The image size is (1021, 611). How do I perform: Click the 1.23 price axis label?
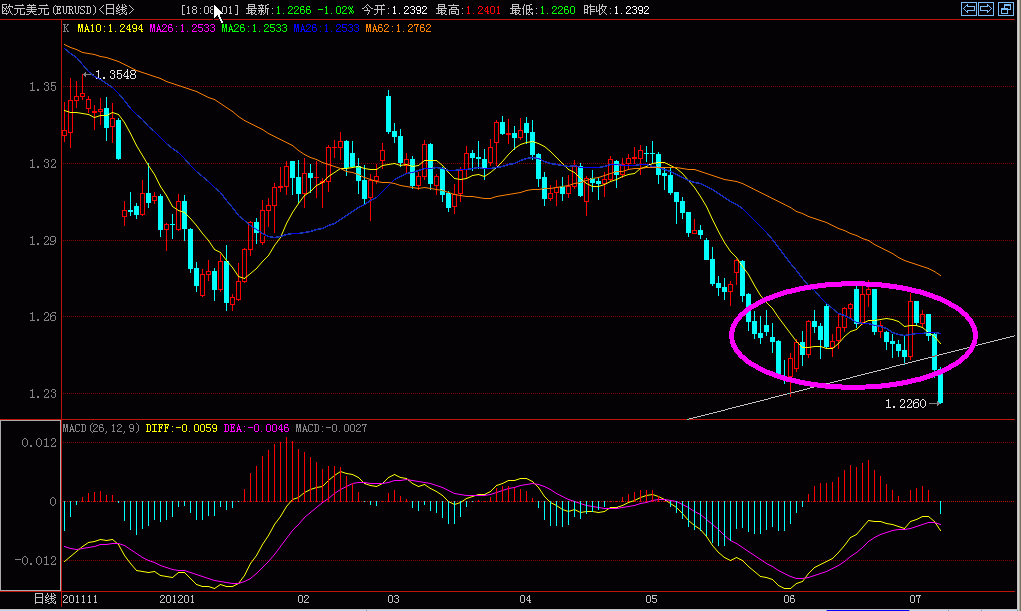tap(42, 393)
